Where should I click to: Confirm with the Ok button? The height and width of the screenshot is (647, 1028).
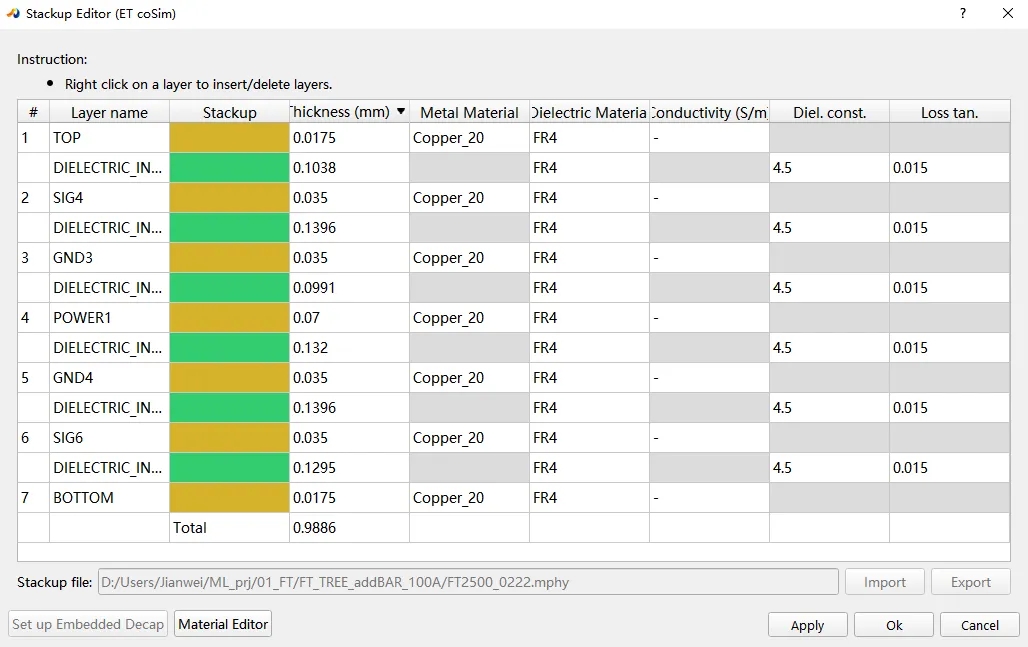[x=894, y=625]
